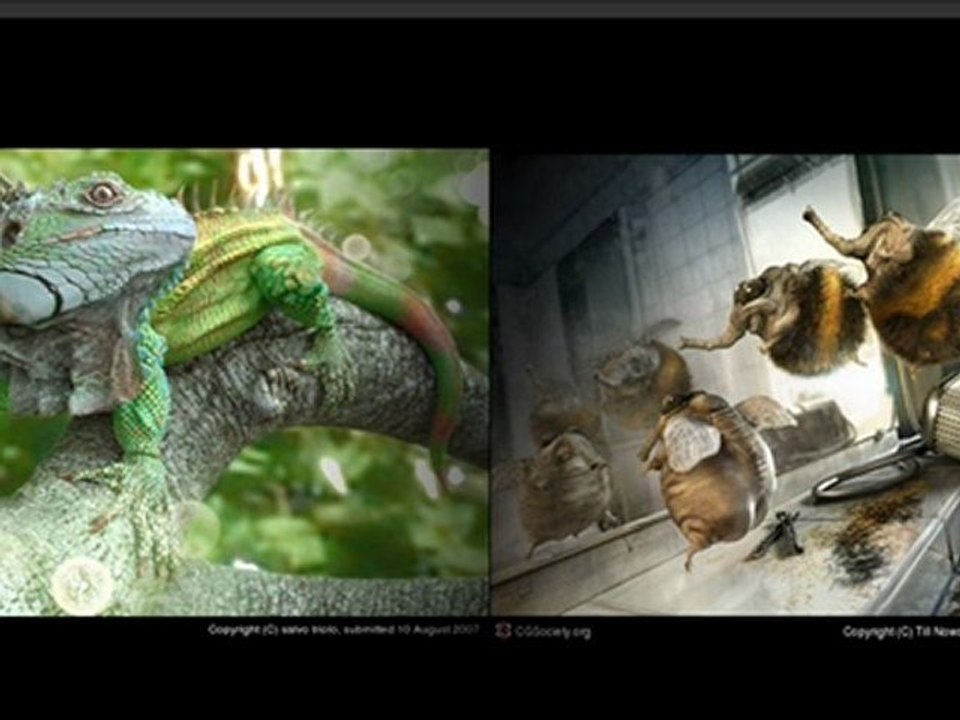Image resolution: width=960 pixels, height=720 pixels.
Task: Click the CGSociety.org logo icon
Action: coord(503,631)
